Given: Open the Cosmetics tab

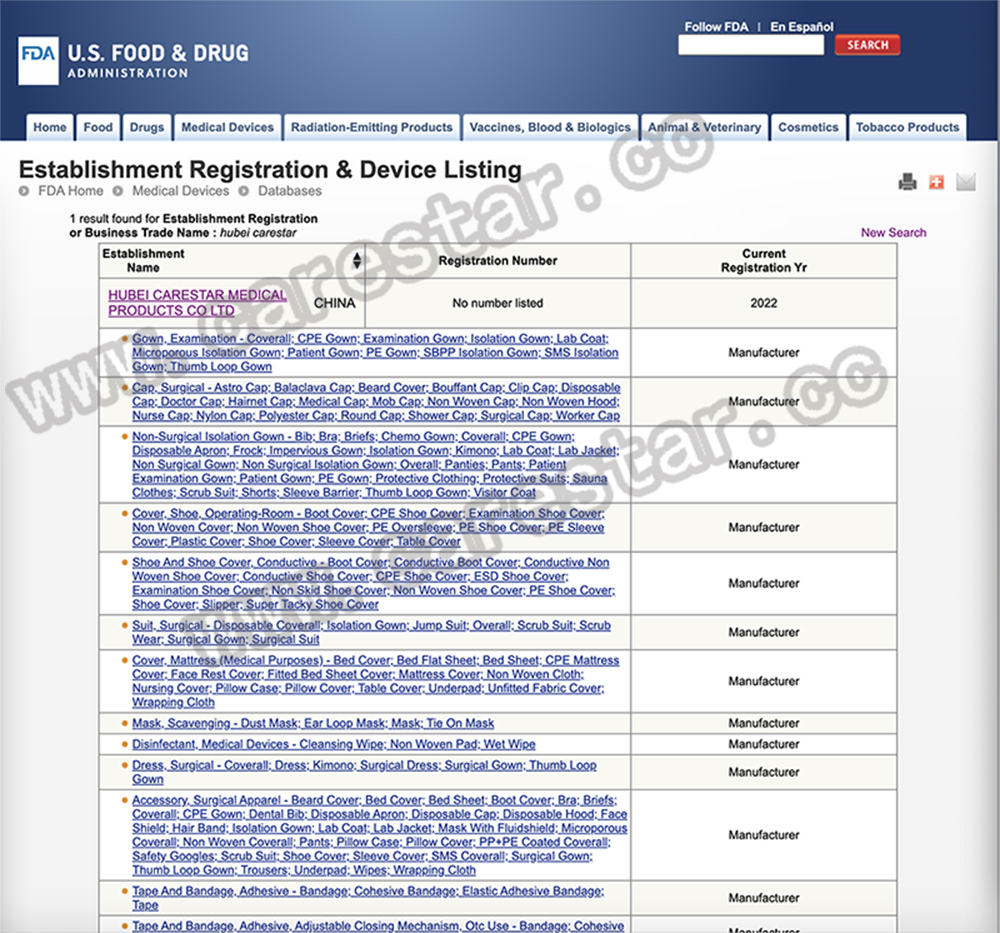Looking at the screenshot, I should tap(808, 128).
